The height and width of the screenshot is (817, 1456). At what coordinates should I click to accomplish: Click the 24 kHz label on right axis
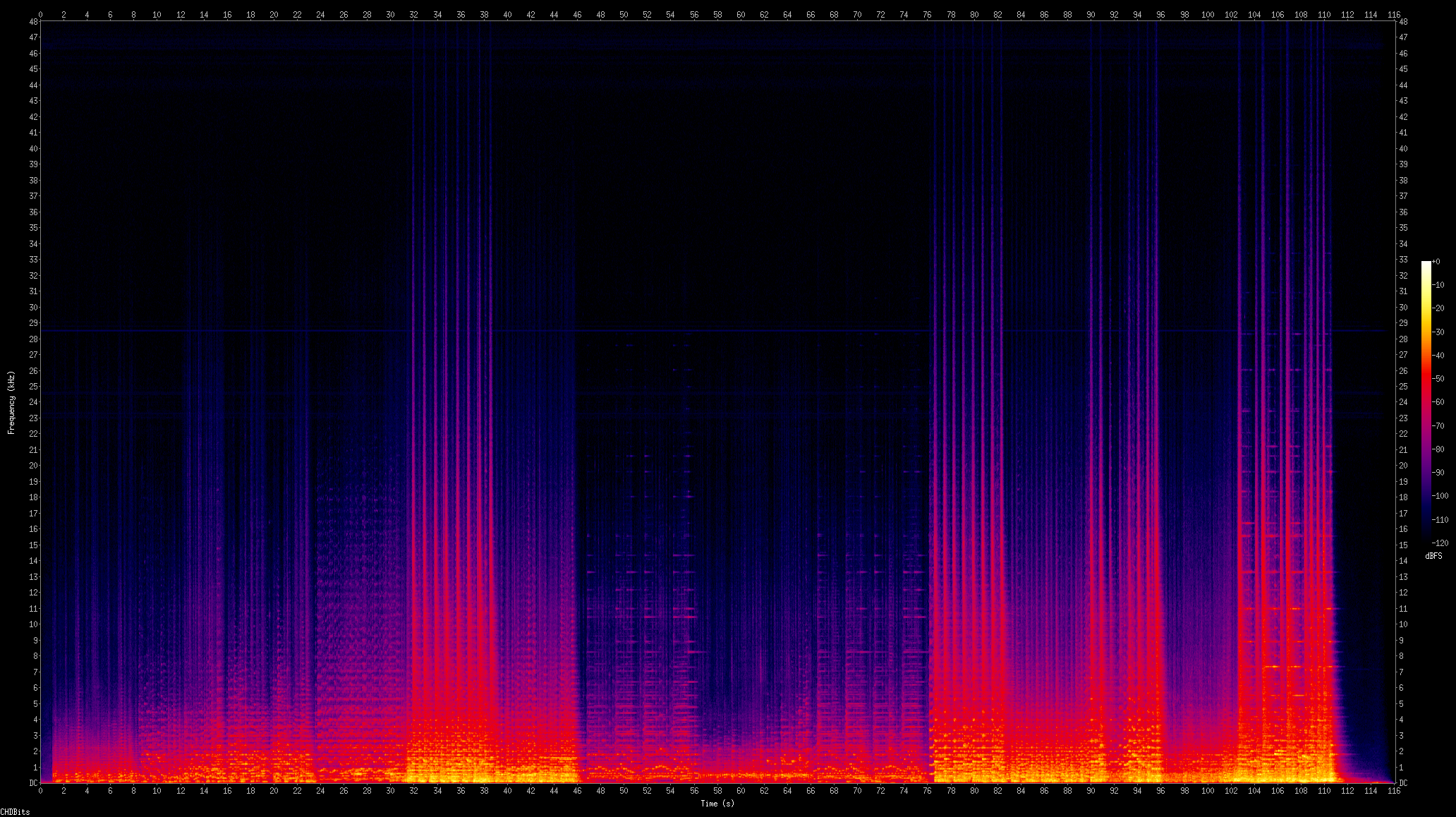point(1403,402)
